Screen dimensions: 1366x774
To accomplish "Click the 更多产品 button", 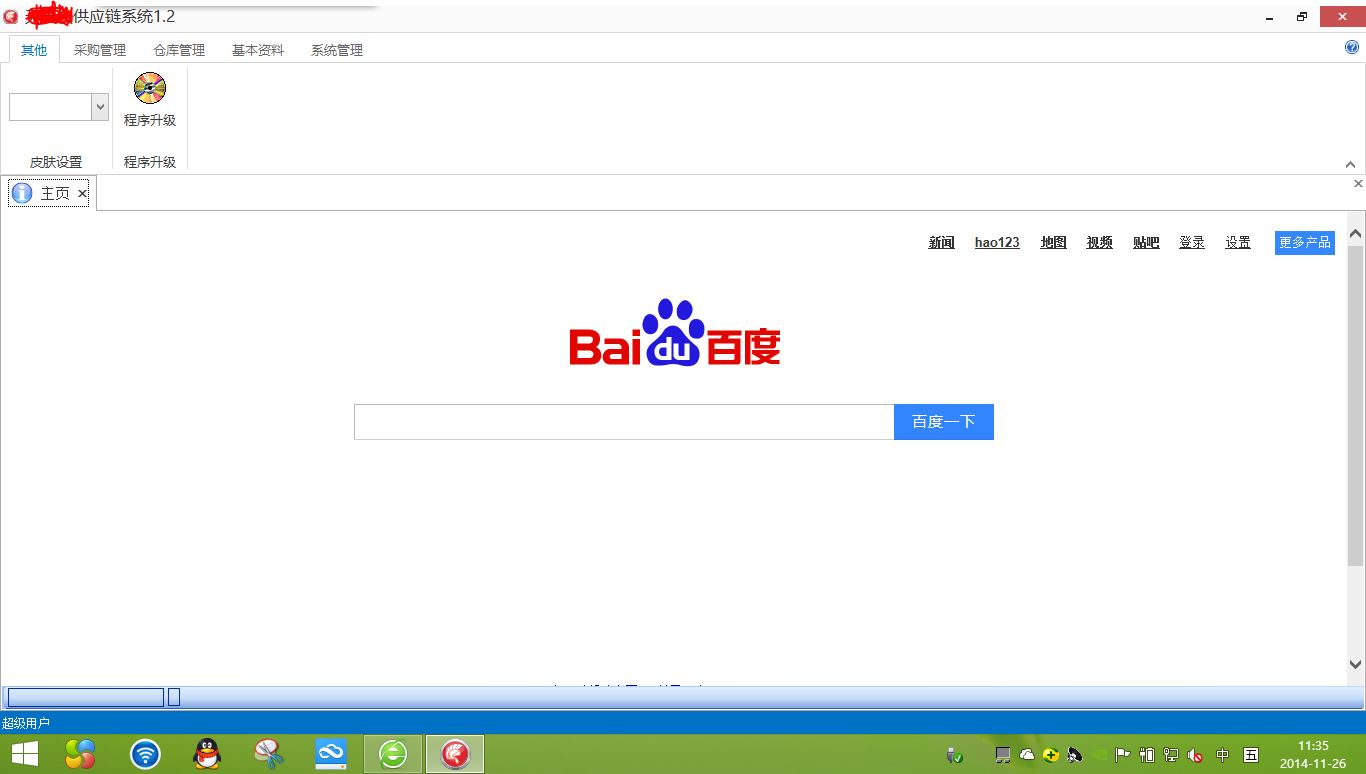I will click(1305, 242).
